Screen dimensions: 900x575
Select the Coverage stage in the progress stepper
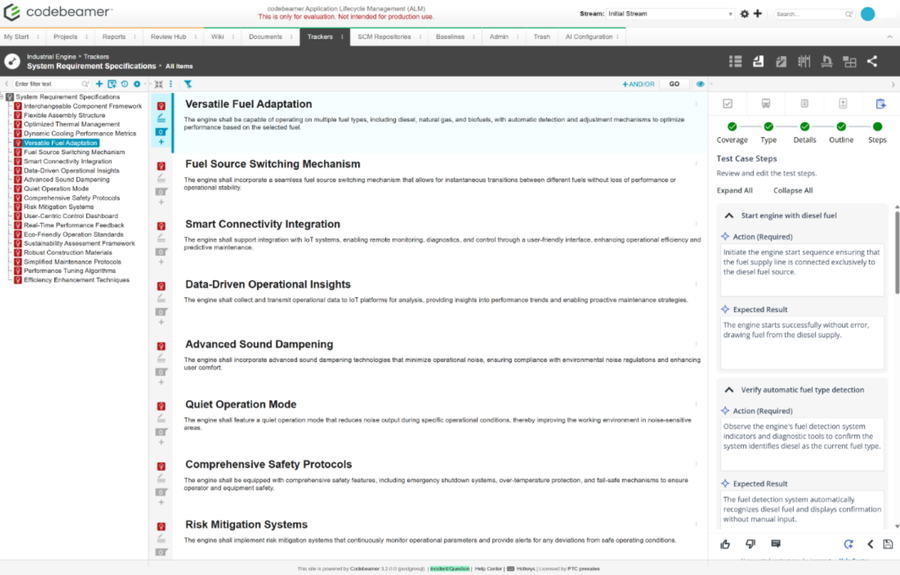click(732, 127)
